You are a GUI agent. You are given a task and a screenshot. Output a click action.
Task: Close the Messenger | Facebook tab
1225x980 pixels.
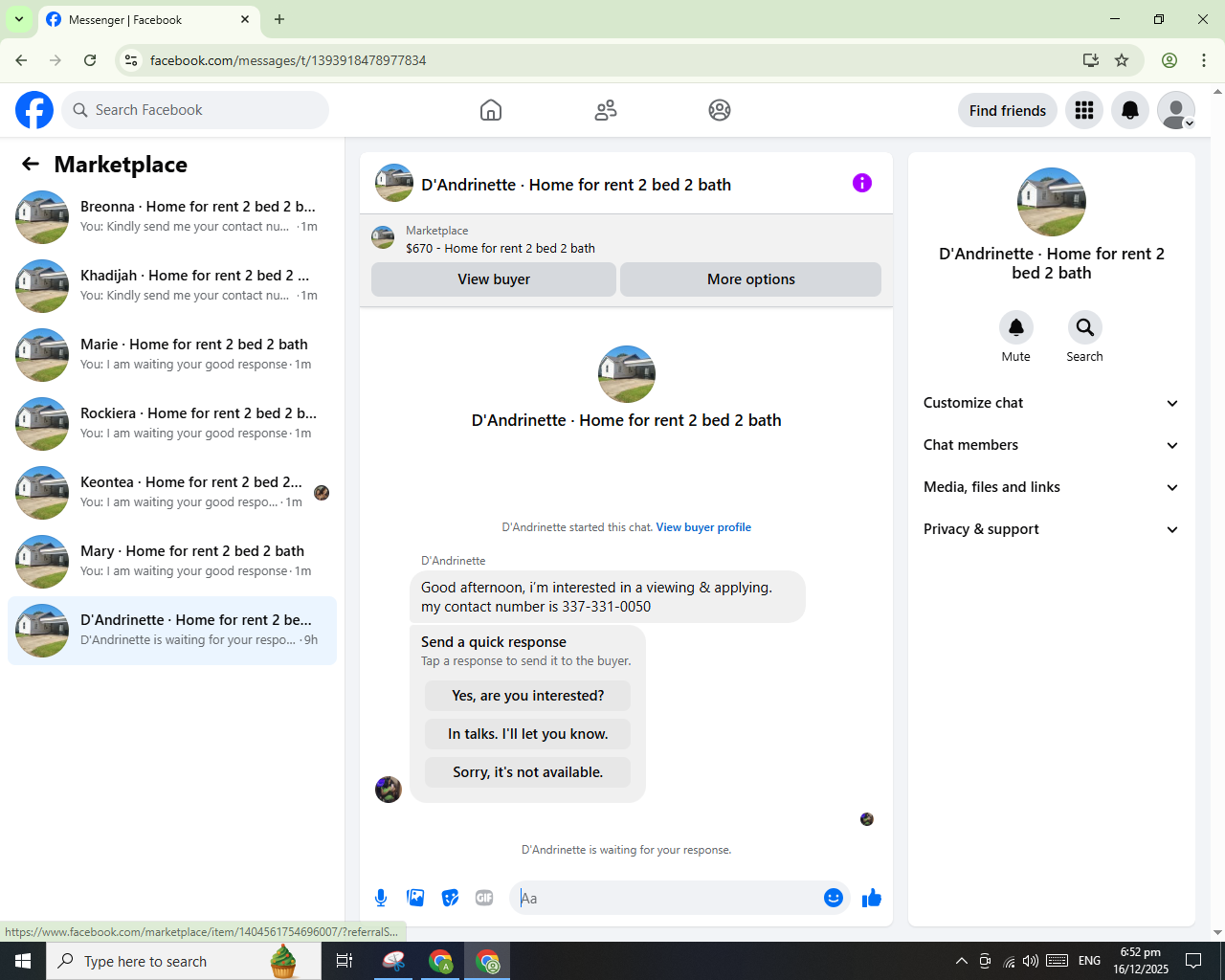point(245,19)
